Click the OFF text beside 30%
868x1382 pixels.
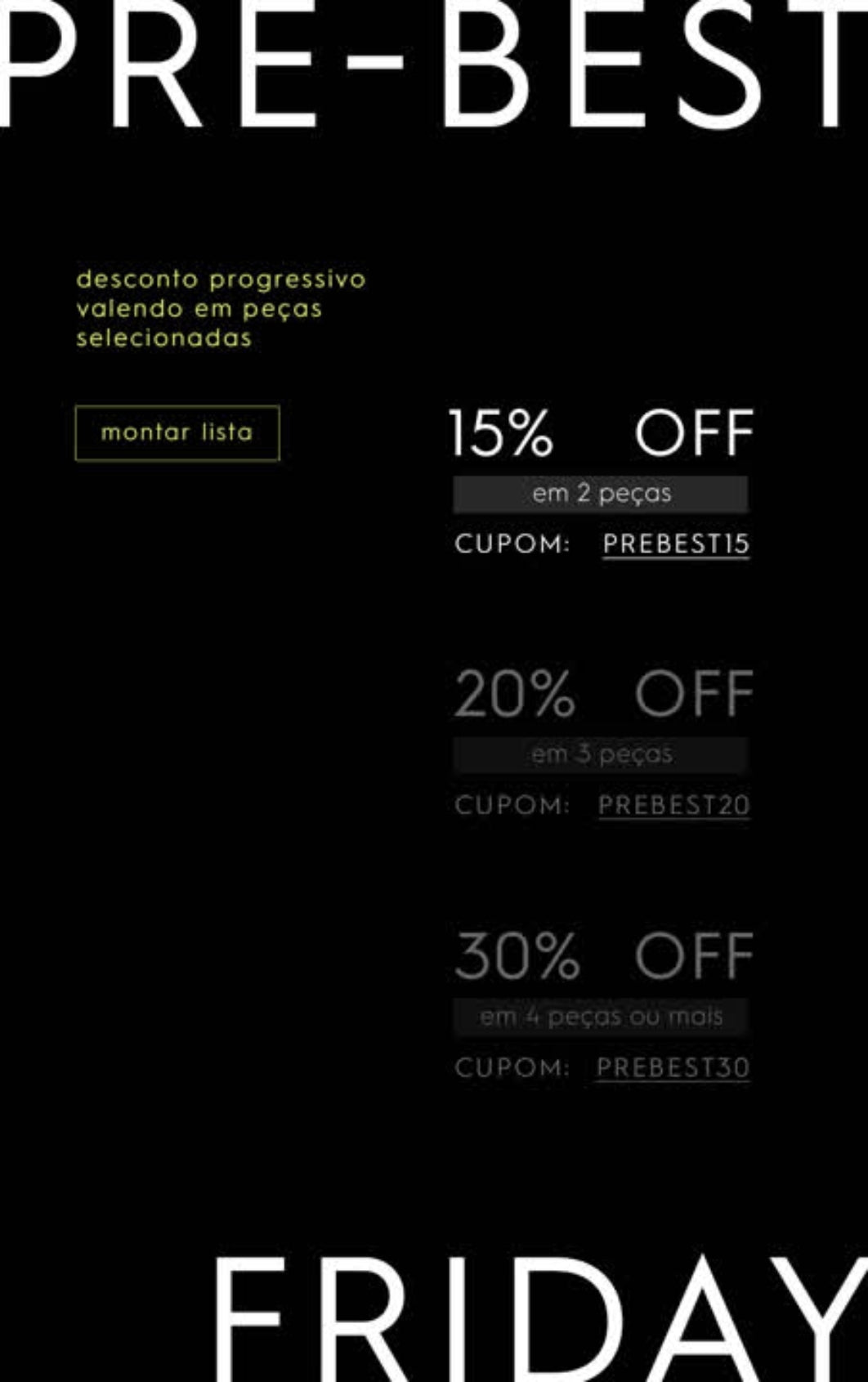(693, 953)
